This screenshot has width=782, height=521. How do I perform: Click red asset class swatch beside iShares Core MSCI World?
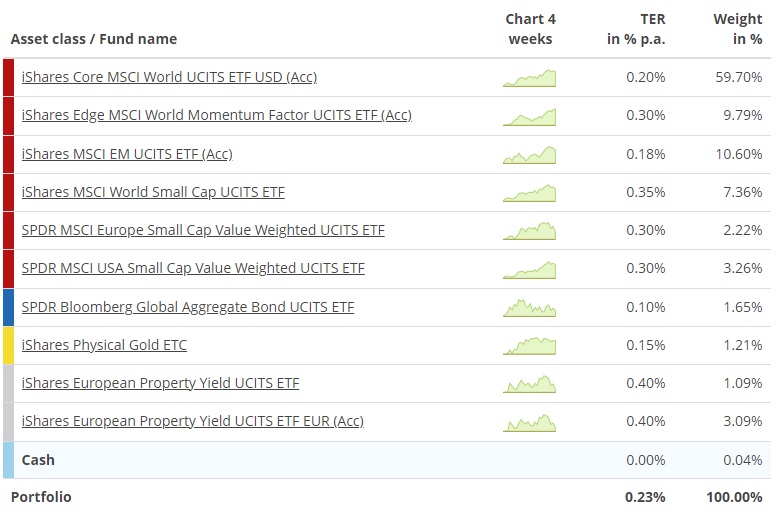tap(8, 77)
